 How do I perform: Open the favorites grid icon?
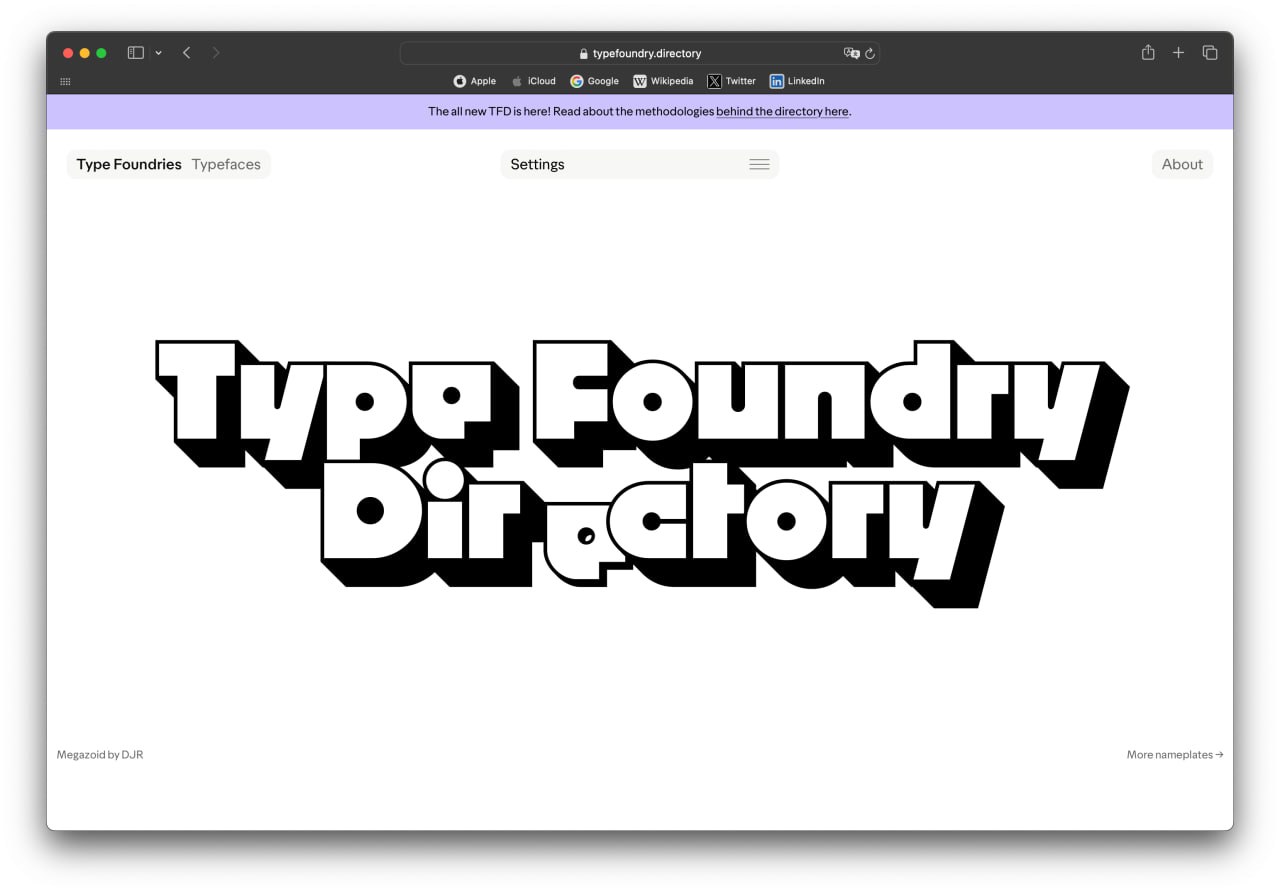[65, 81]
